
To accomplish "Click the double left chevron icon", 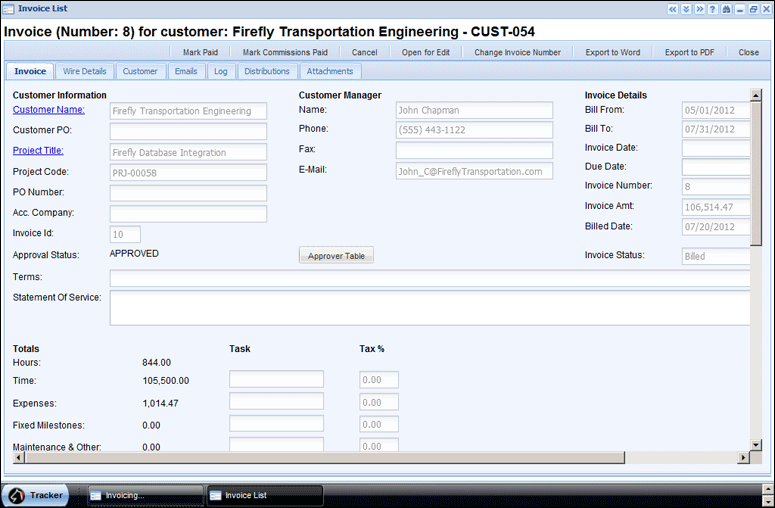I will click(672, 9).
